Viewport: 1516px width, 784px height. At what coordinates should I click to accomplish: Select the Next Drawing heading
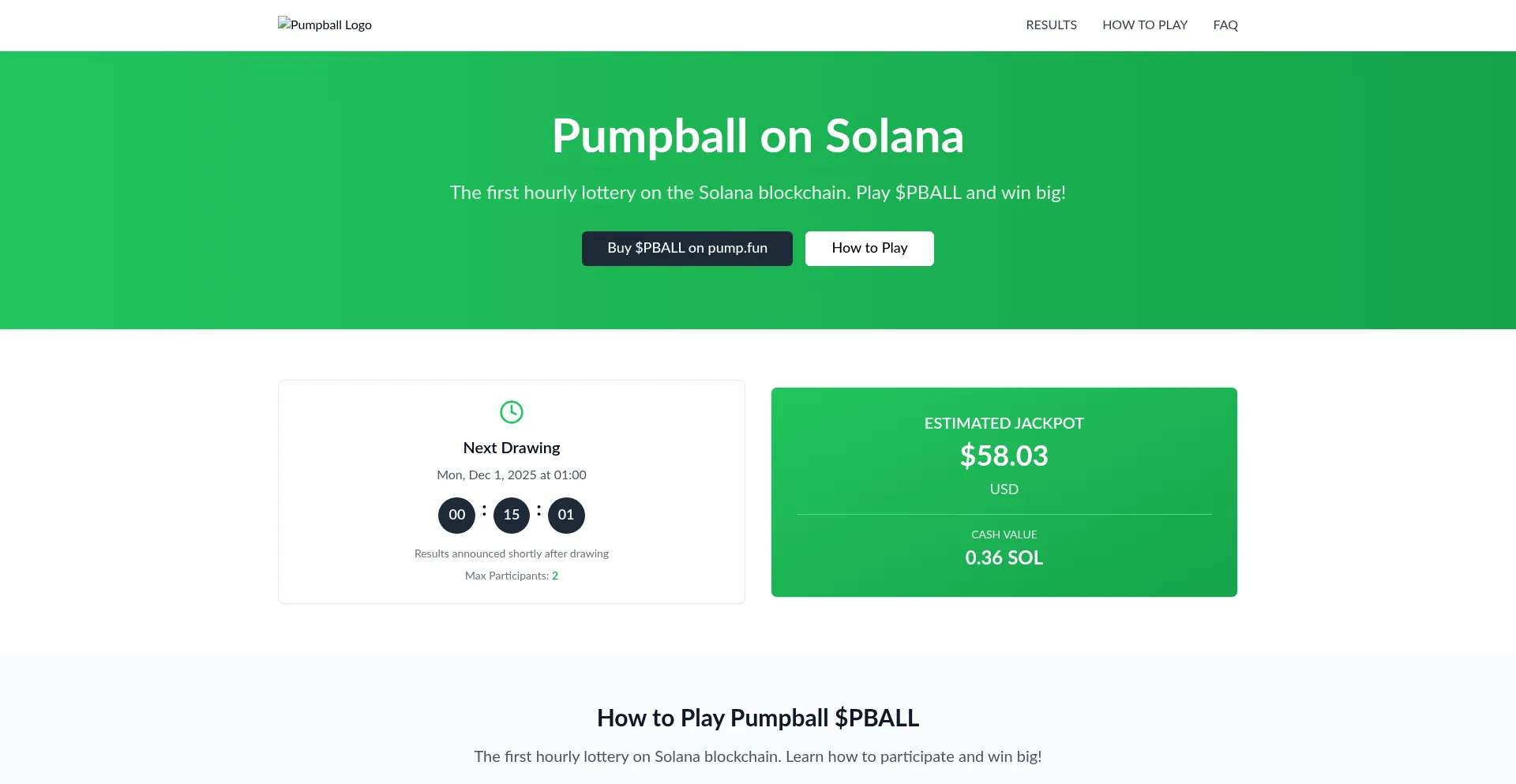(512, 448)
